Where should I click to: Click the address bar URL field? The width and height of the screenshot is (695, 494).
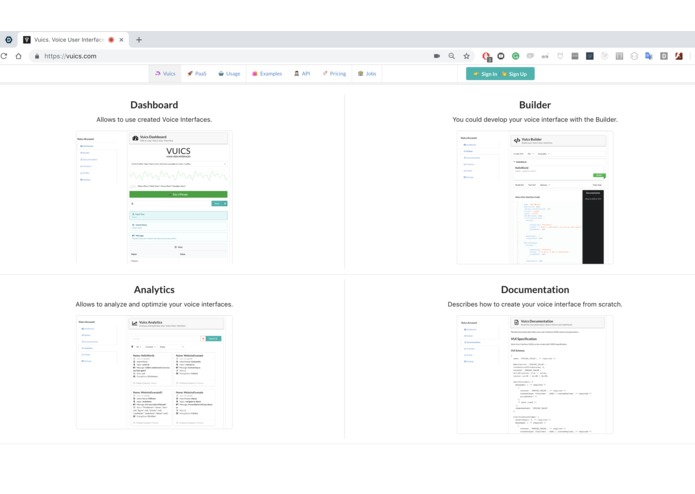(x=230, y=56)
